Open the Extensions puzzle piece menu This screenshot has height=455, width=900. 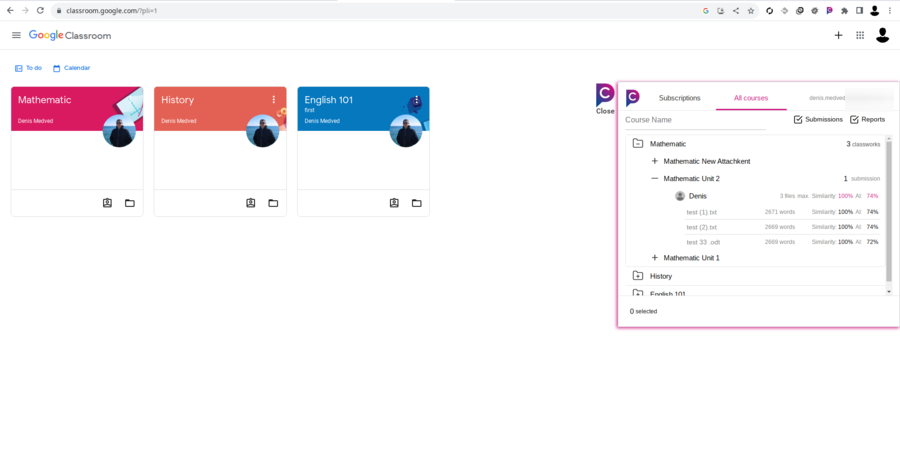(844, 10)
